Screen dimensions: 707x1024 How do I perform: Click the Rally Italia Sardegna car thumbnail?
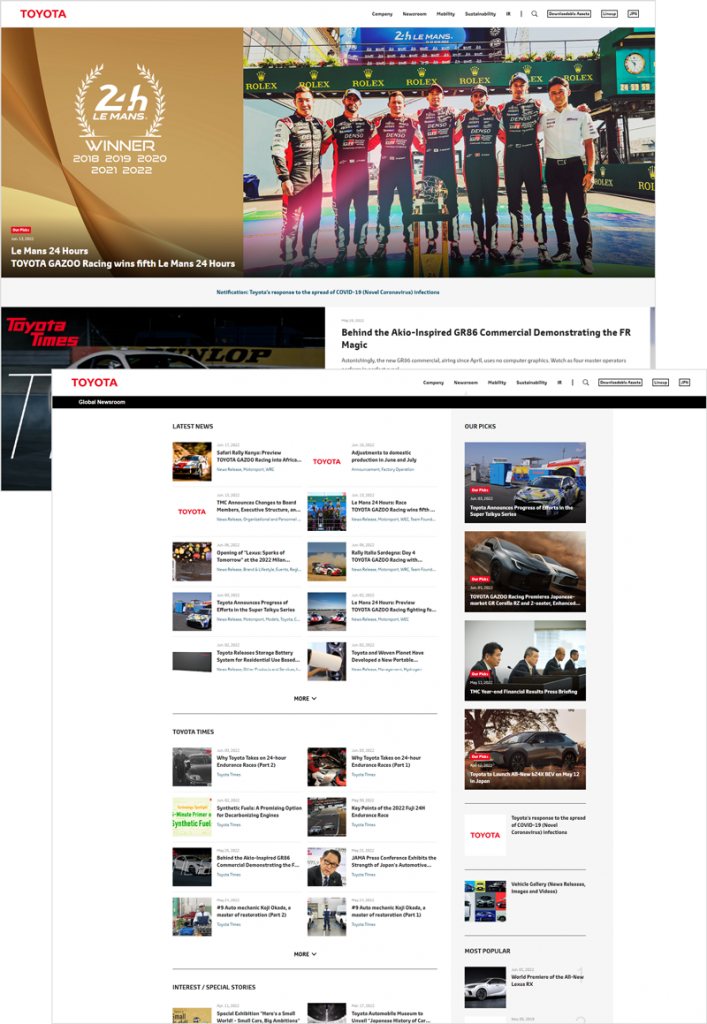327,562
